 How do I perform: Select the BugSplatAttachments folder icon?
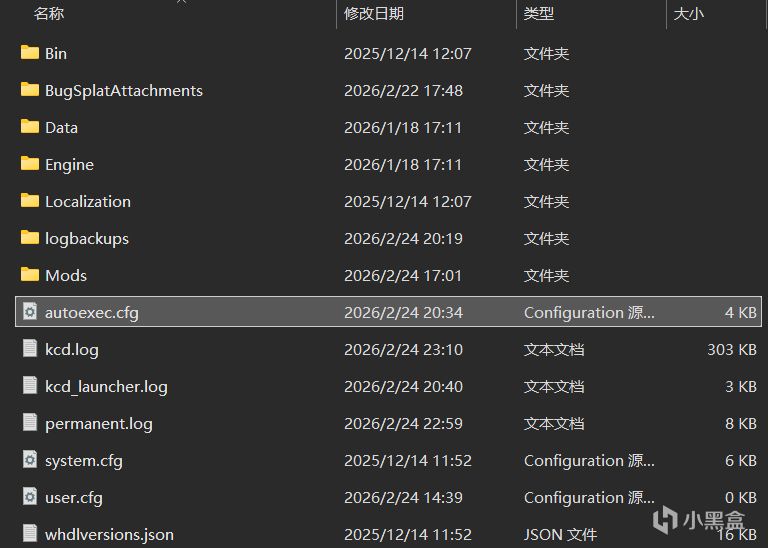[x=30, y=90]
